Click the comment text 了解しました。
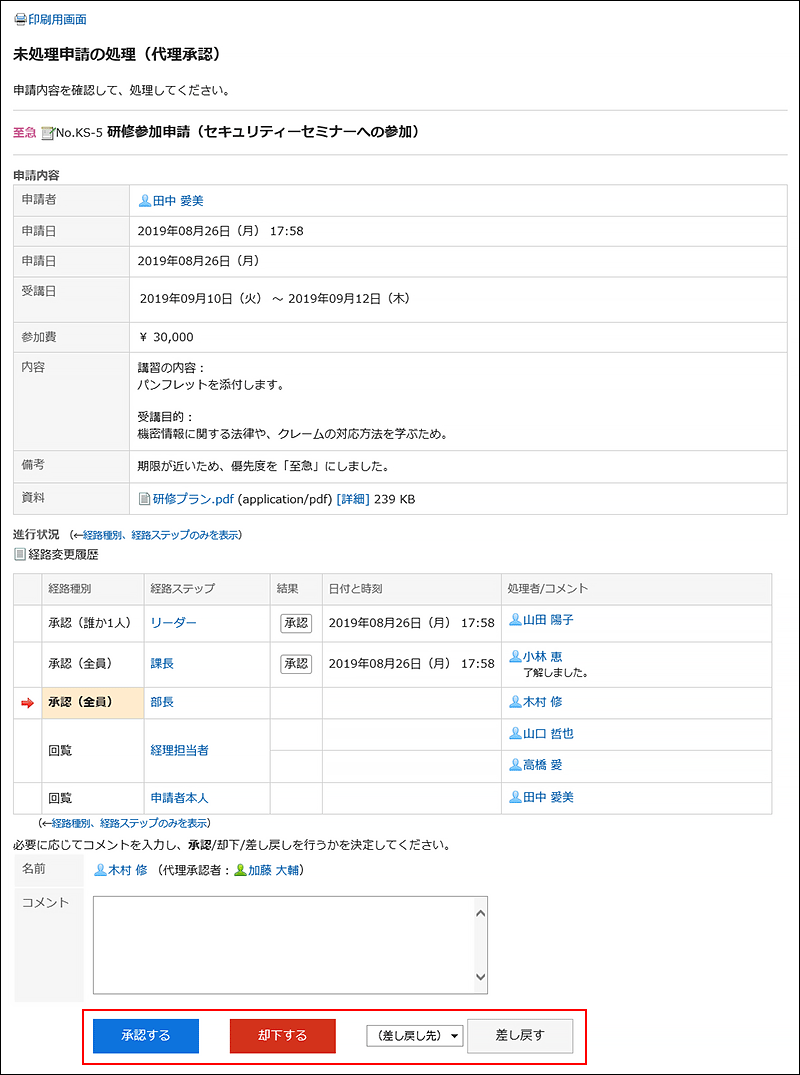This screenshot has width=800, height=1075. click(x=556, y=673)
